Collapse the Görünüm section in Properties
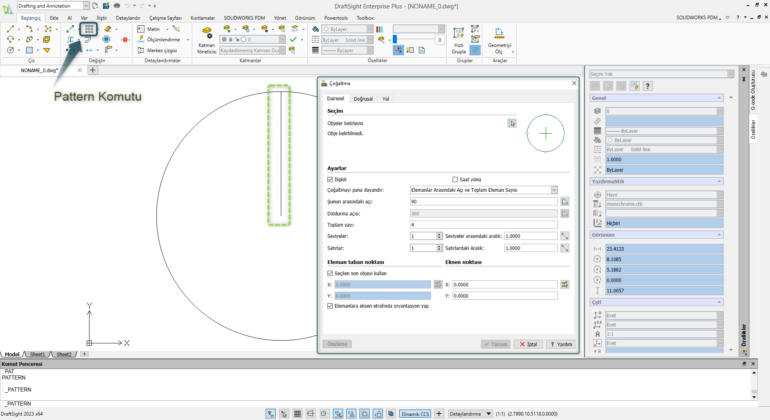770x420 pixels. click(719, 235)
